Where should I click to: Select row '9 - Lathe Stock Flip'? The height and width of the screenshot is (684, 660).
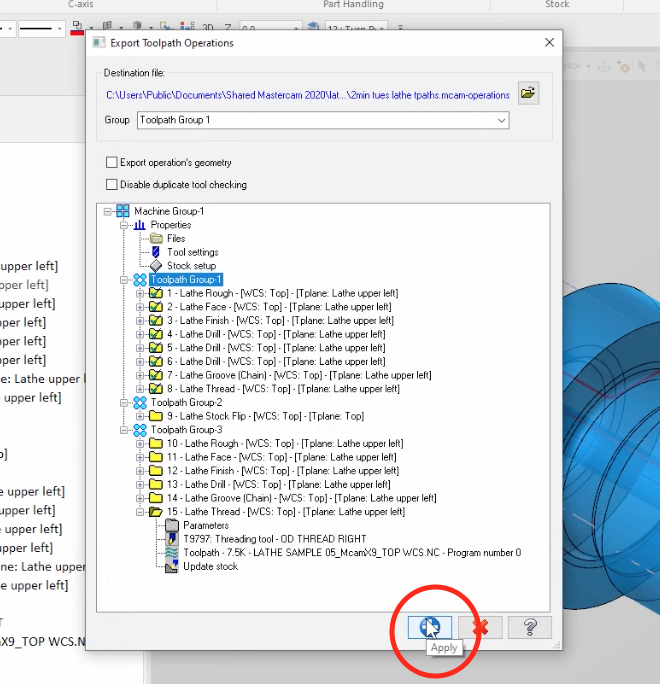266,416
